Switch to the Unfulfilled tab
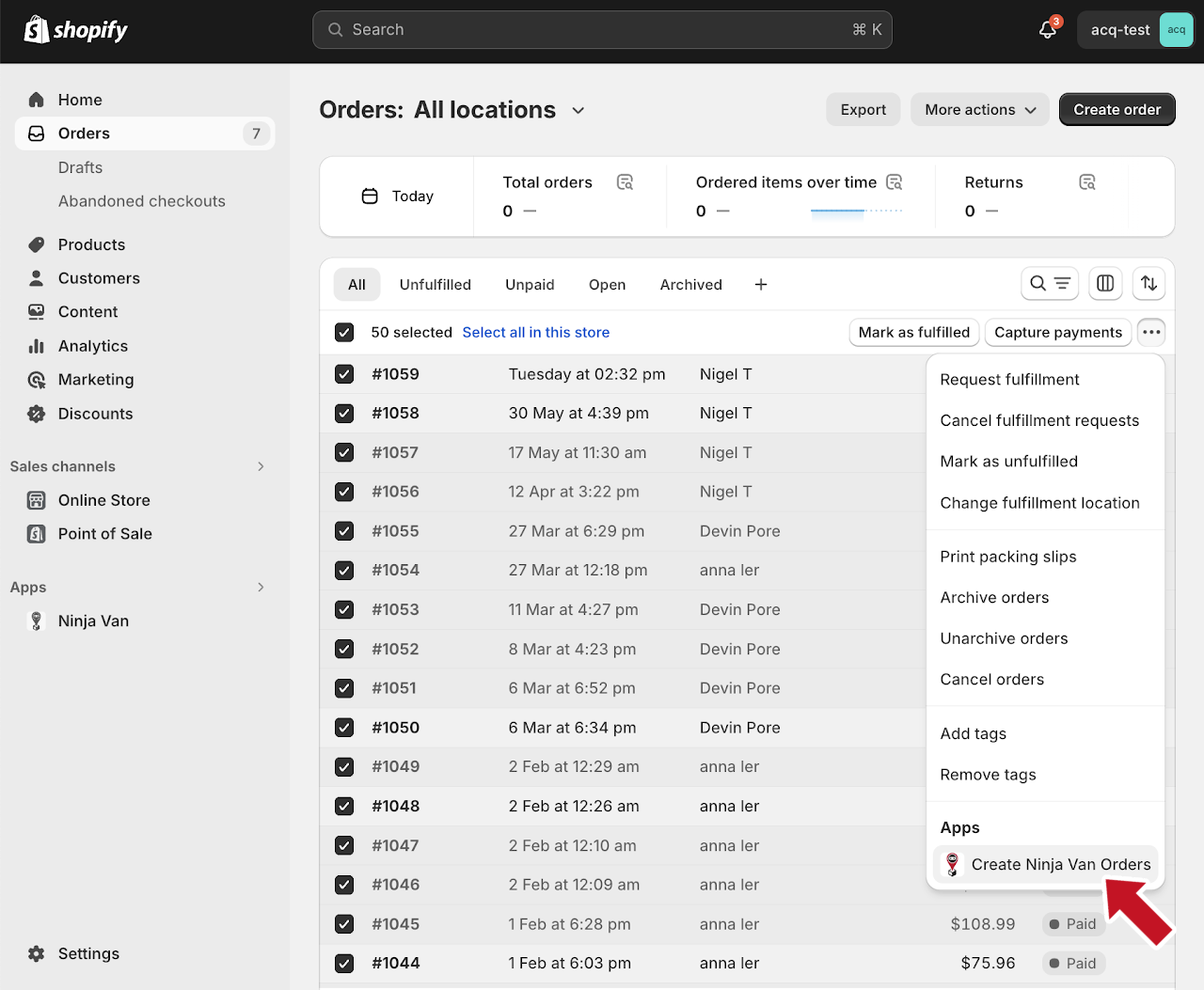This screenshot has width=1204, height=990. (x=435, y=285)
